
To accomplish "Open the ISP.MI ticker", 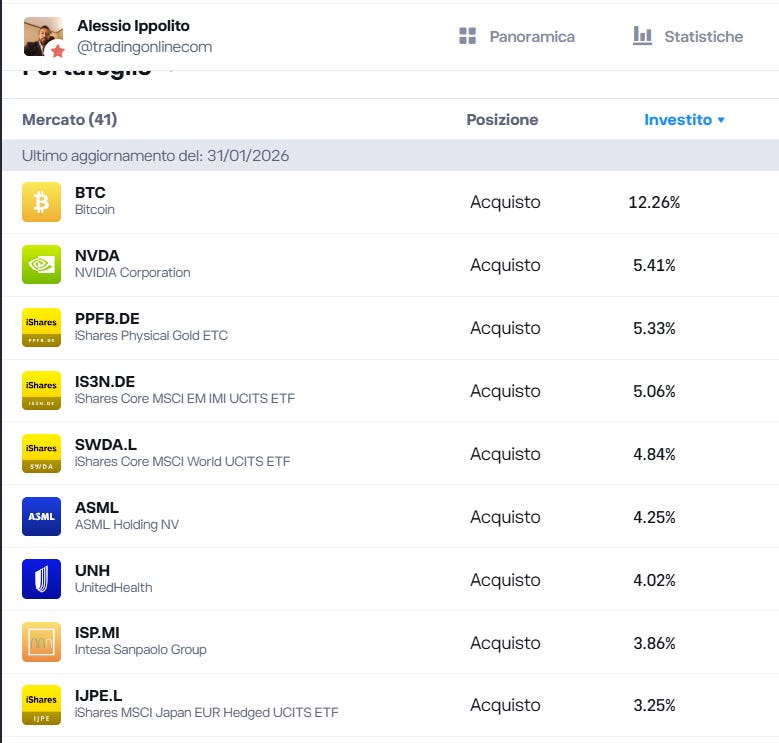I will [97, 633].
